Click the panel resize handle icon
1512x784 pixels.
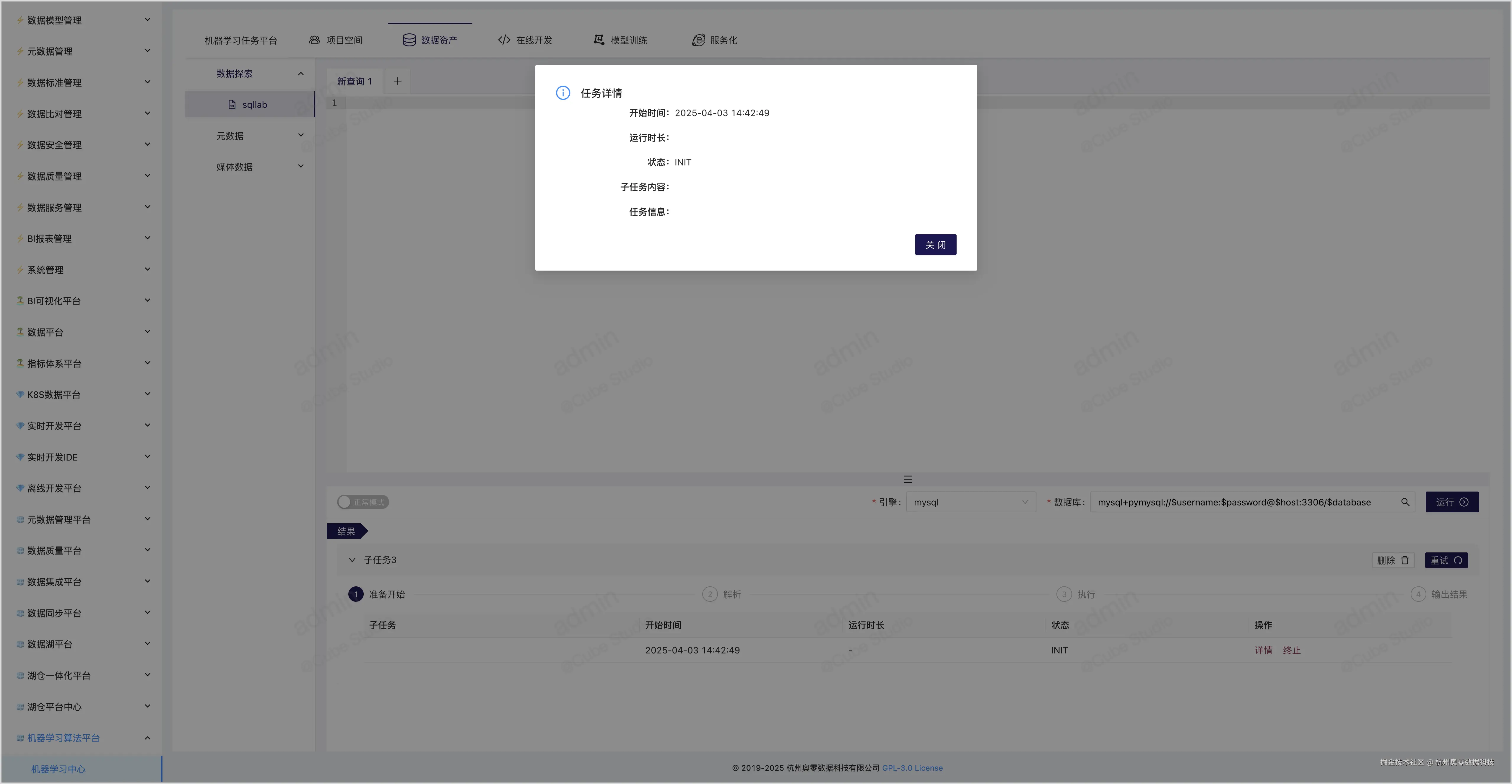[908, 479]
